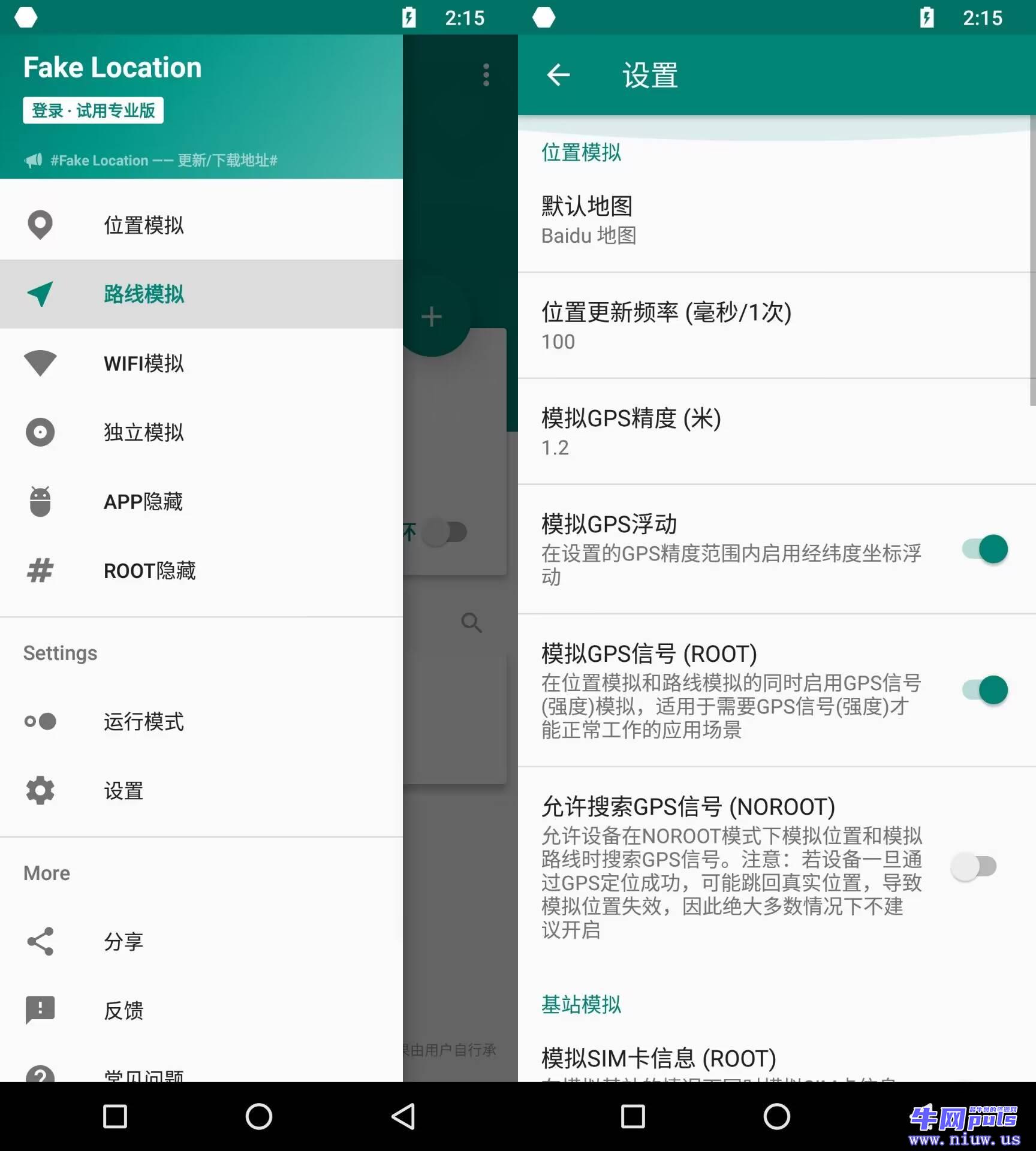Tap the disc icon beside 独立模拟
This screenshot has height=1151, width=1036.
40,432
